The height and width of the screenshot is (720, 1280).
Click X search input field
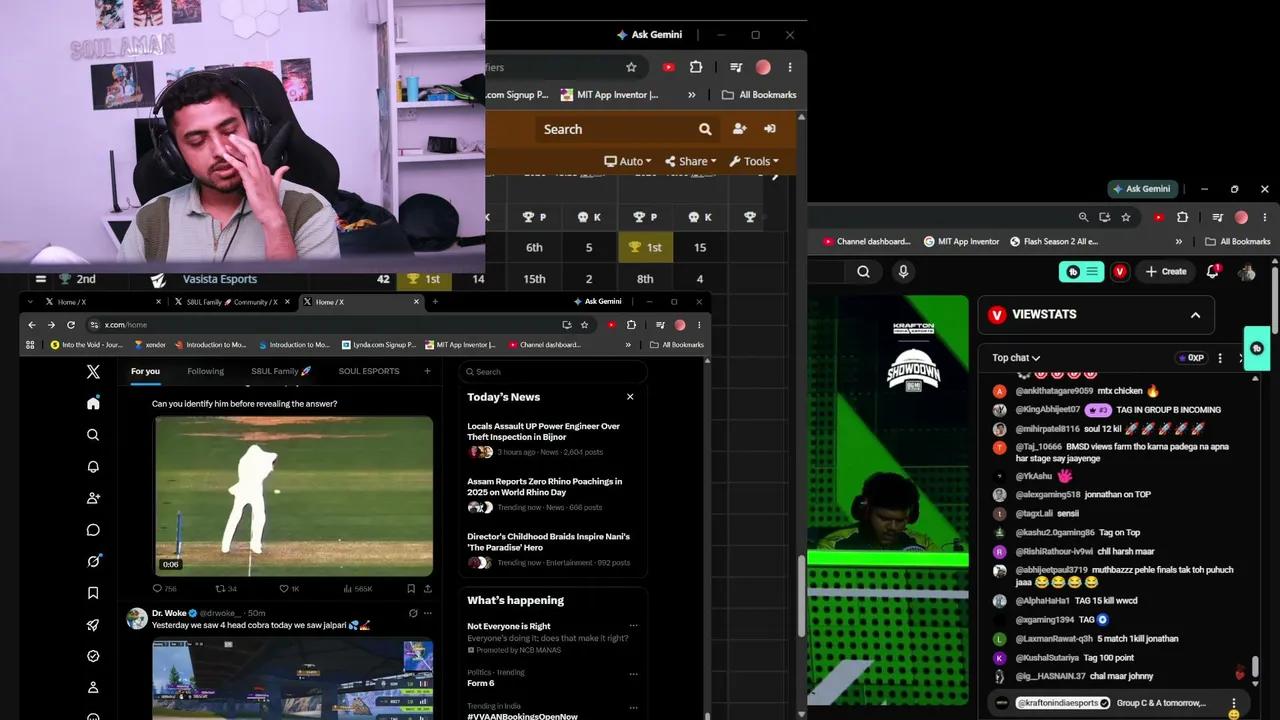(x=553, y=371)
